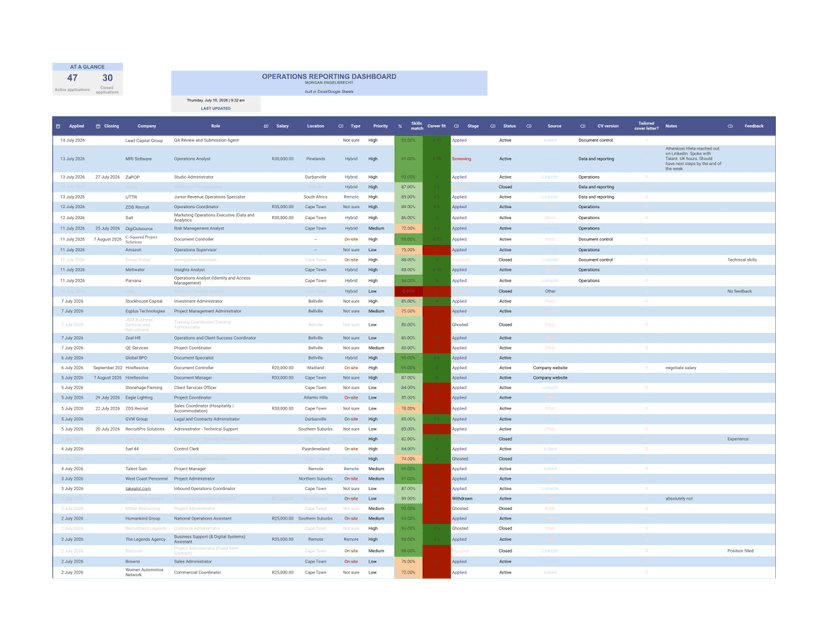Select the Company column header
Image resolution: width=828 pixels, height=639 pixels.
coord(147,126)
